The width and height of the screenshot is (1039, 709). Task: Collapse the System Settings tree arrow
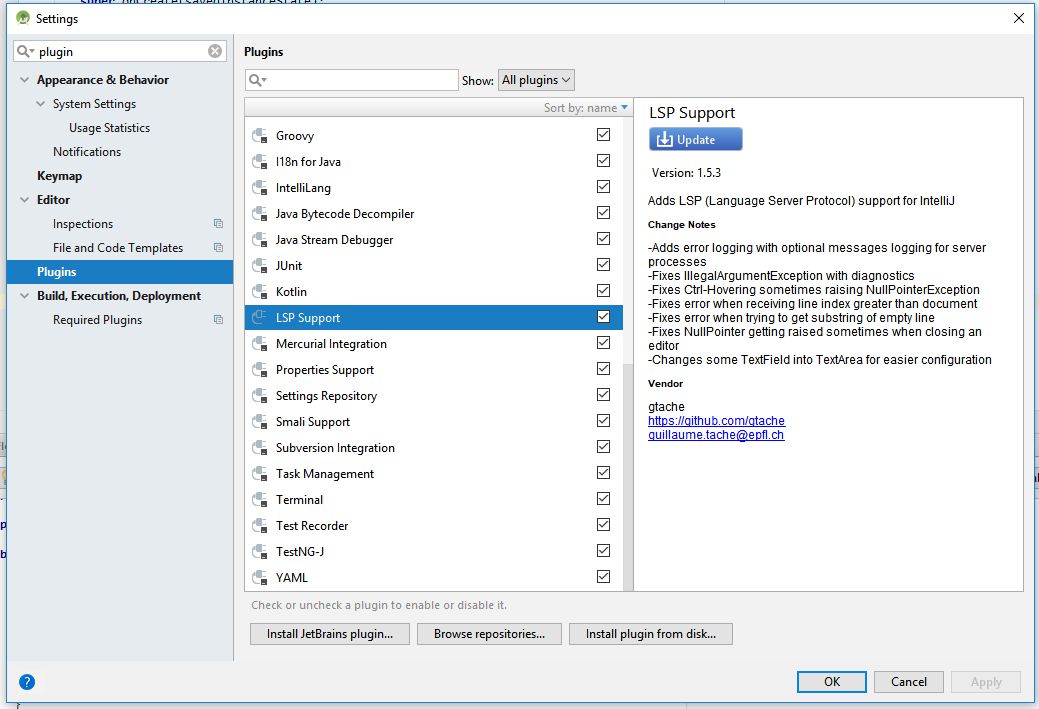[x=40, y=104]
